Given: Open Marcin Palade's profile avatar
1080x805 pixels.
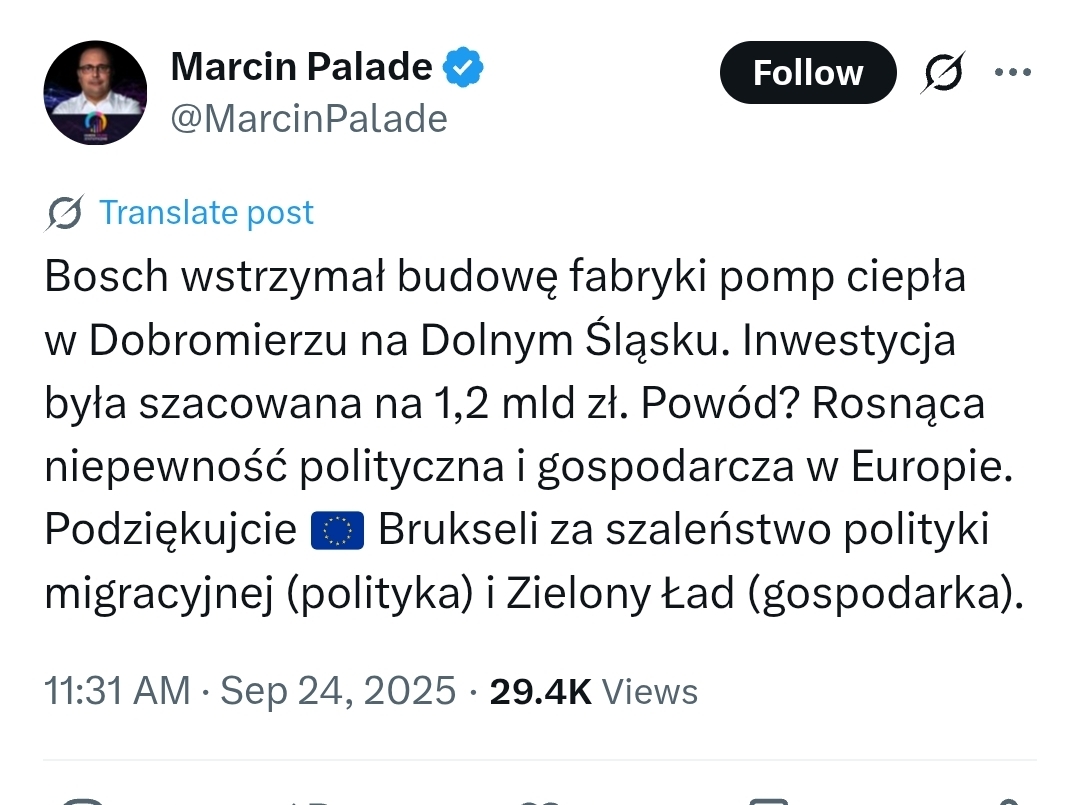Looking at the screenshot, I should tap(95, 93).
